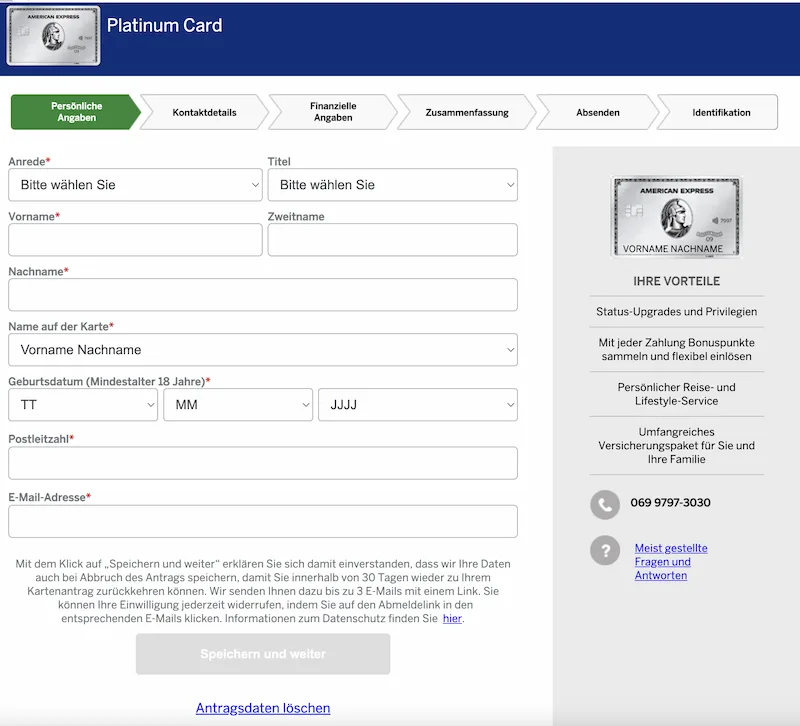Open Meist gestellte Fragen und Antworten link

pyautogui.click(x=670, y=562)
